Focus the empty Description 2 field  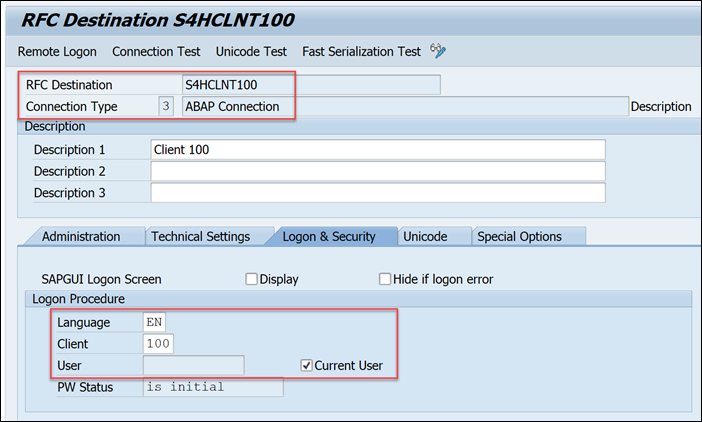[378, 171]
